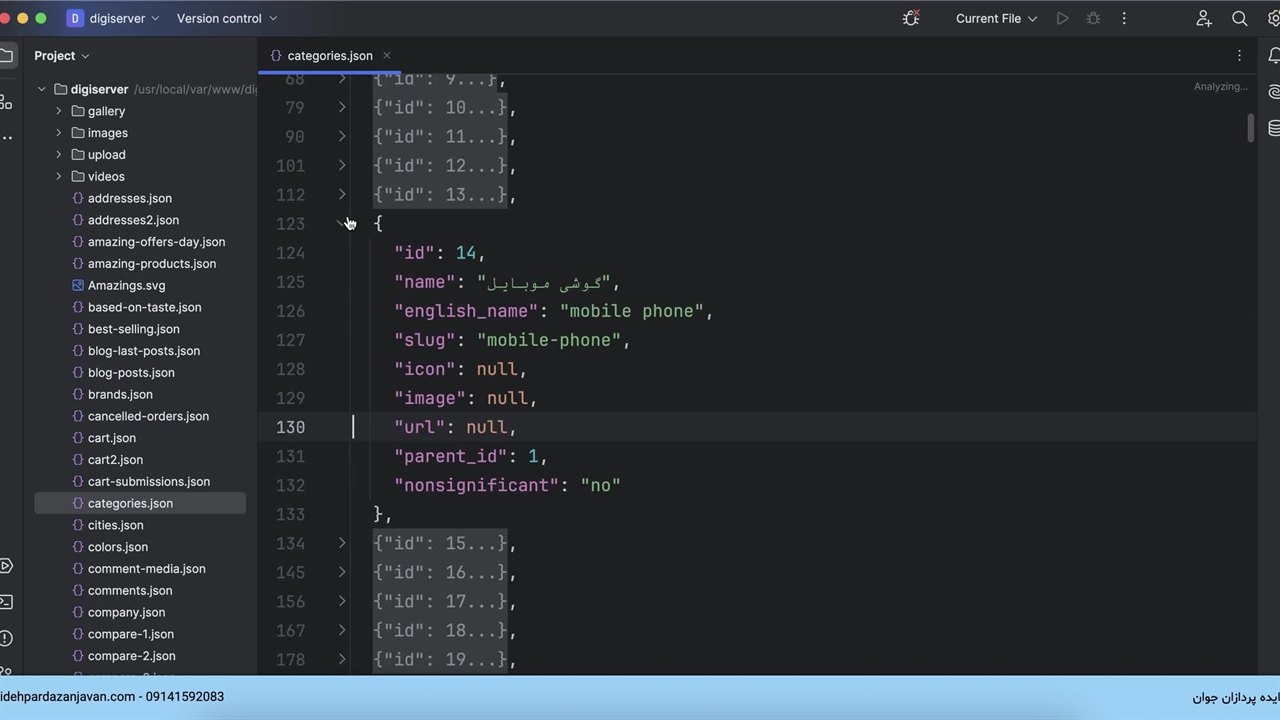Image resolution: width=1280 pixels, height=720 pixels.
Task: Open the more actions menu in the toolbar
Action: coord(1124,18)
